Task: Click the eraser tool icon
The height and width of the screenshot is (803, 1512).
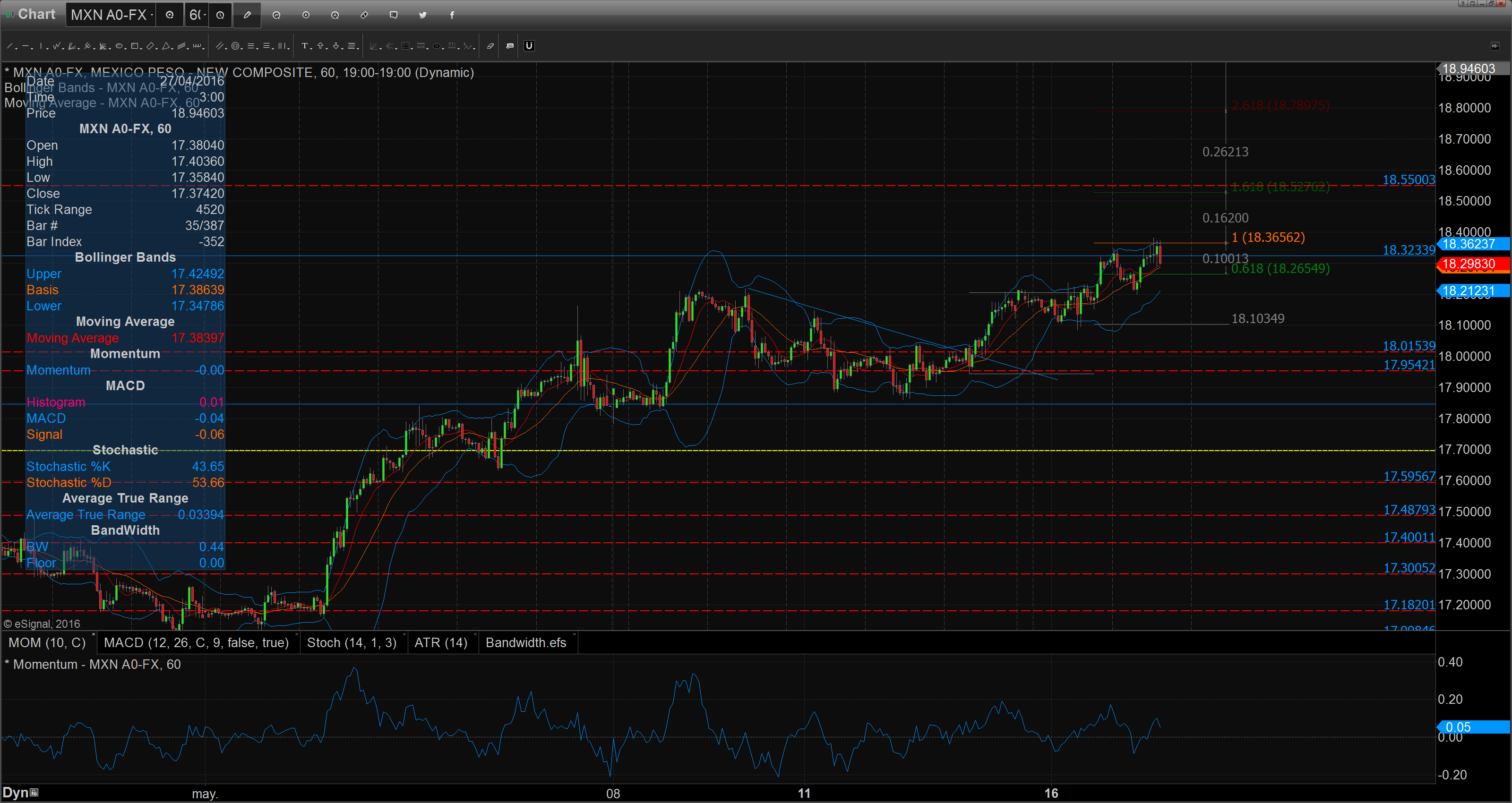Action: pyautogui.click(x=491, y=46)
